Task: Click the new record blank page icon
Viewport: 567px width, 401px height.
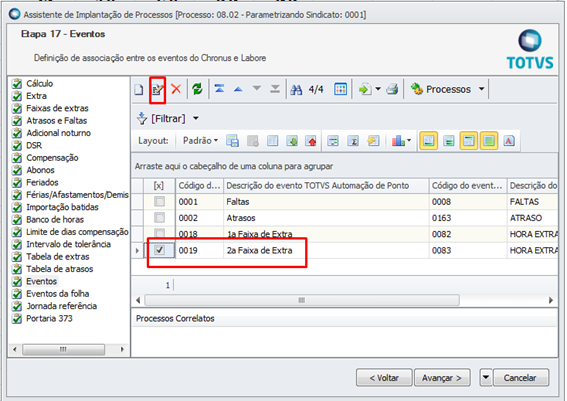Action: click(x=139, y=89)
